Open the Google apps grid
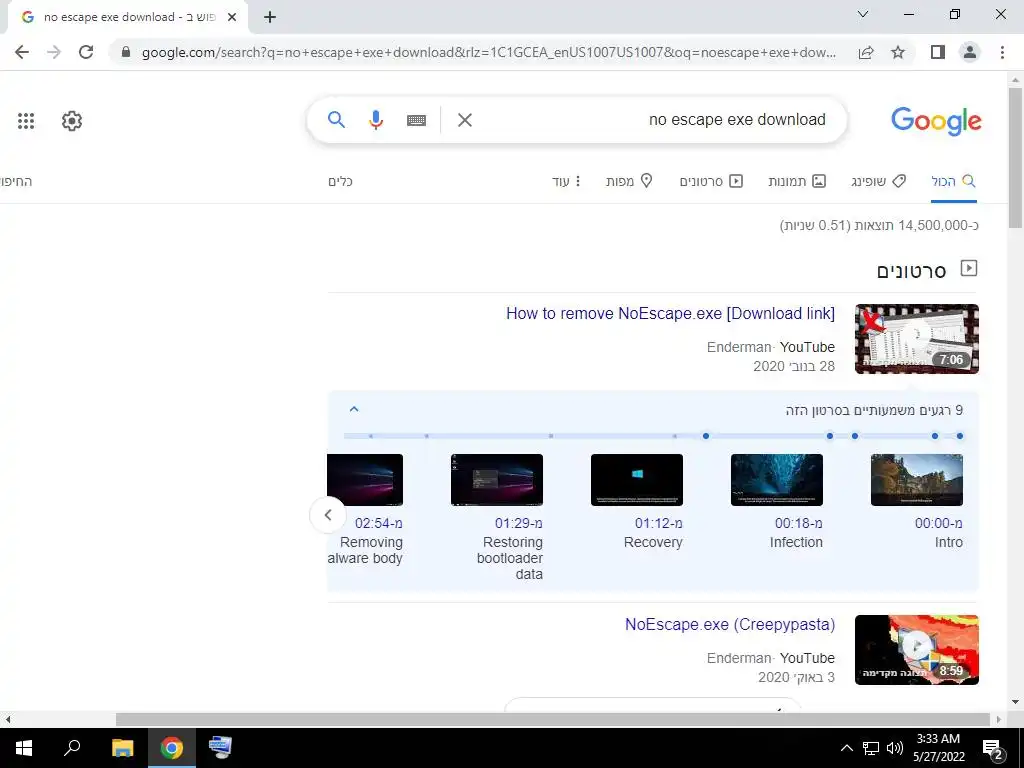Screen dimensions: 1024x768 pos(25,121)
